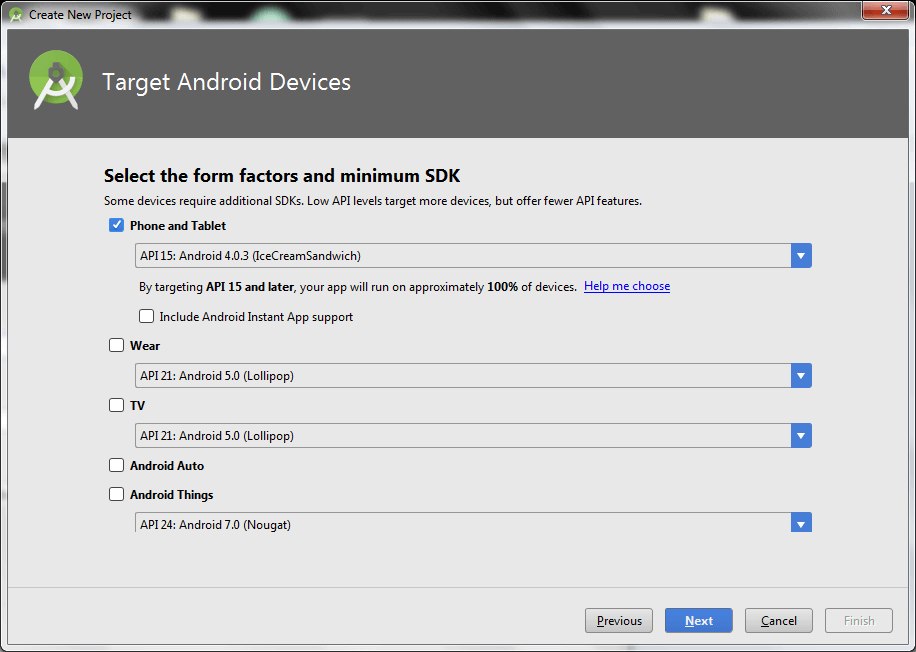Enable Include Android Instant App support
The image size is (916, 652).
click(147, 317)
